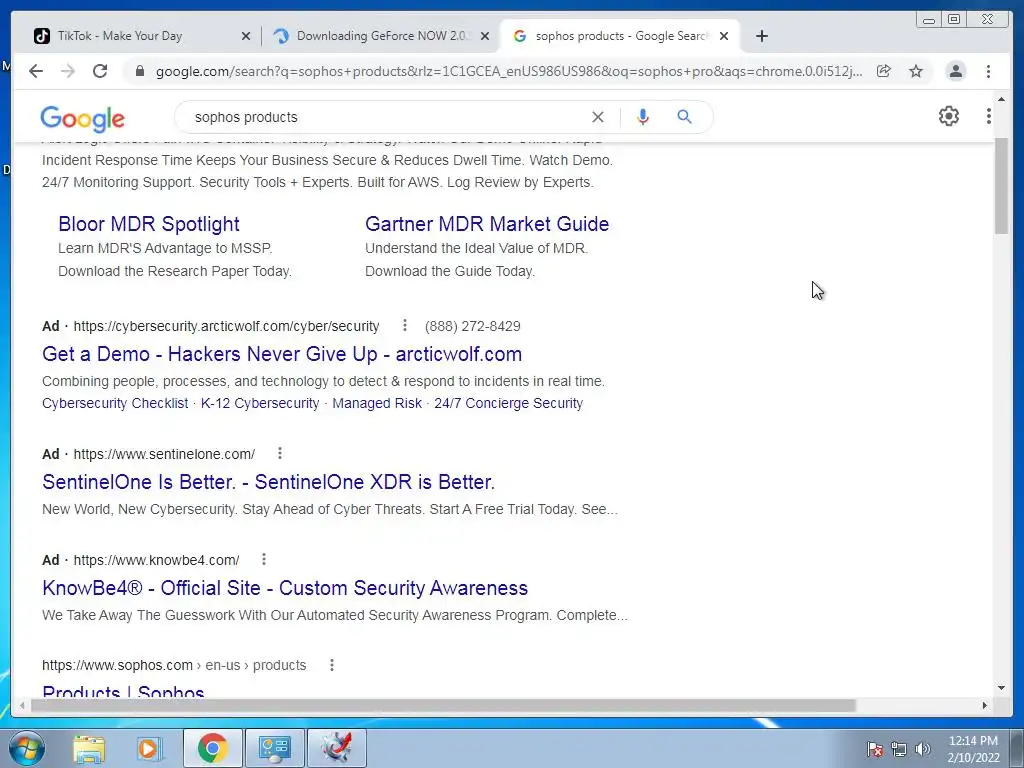Close the sophos products search tab
Screen dimensions: 1024x768
(x=724, y=37)
